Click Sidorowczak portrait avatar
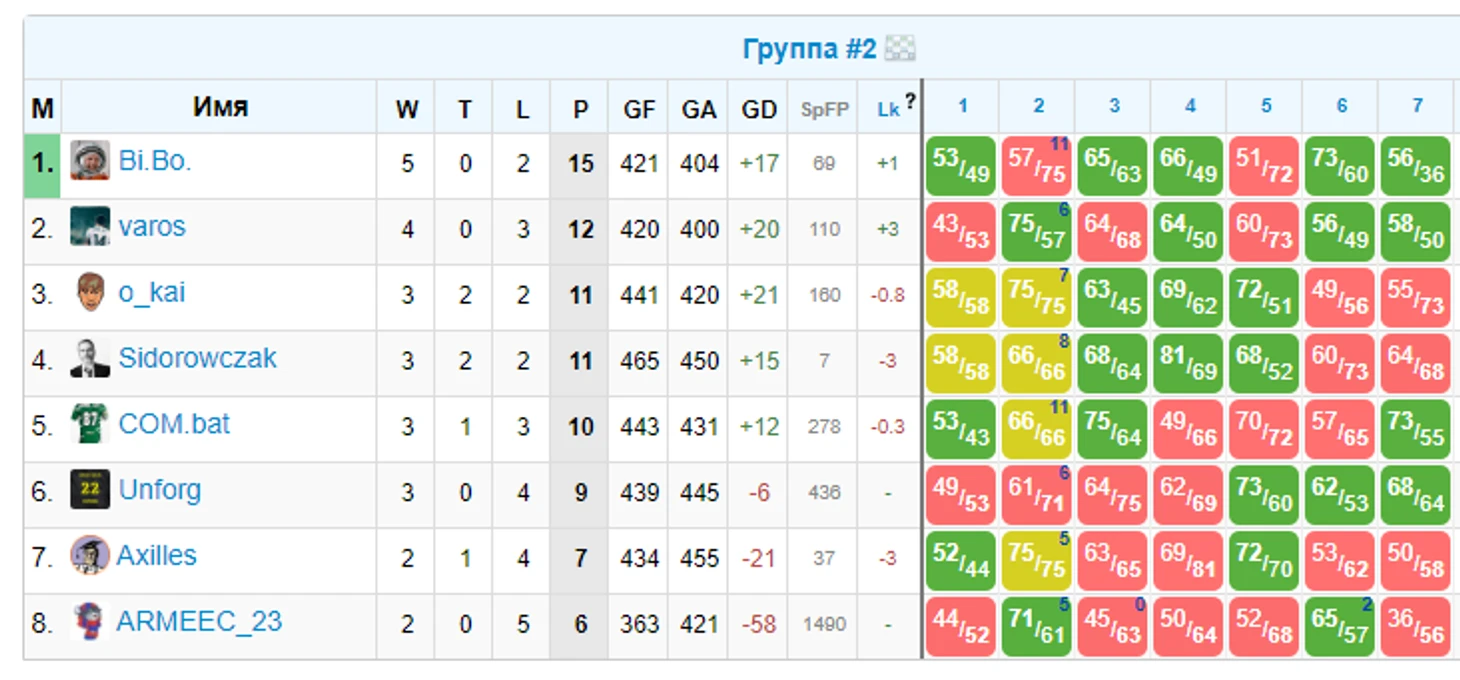The height and width of the screenshot is (680, 1460). [90, 359]
